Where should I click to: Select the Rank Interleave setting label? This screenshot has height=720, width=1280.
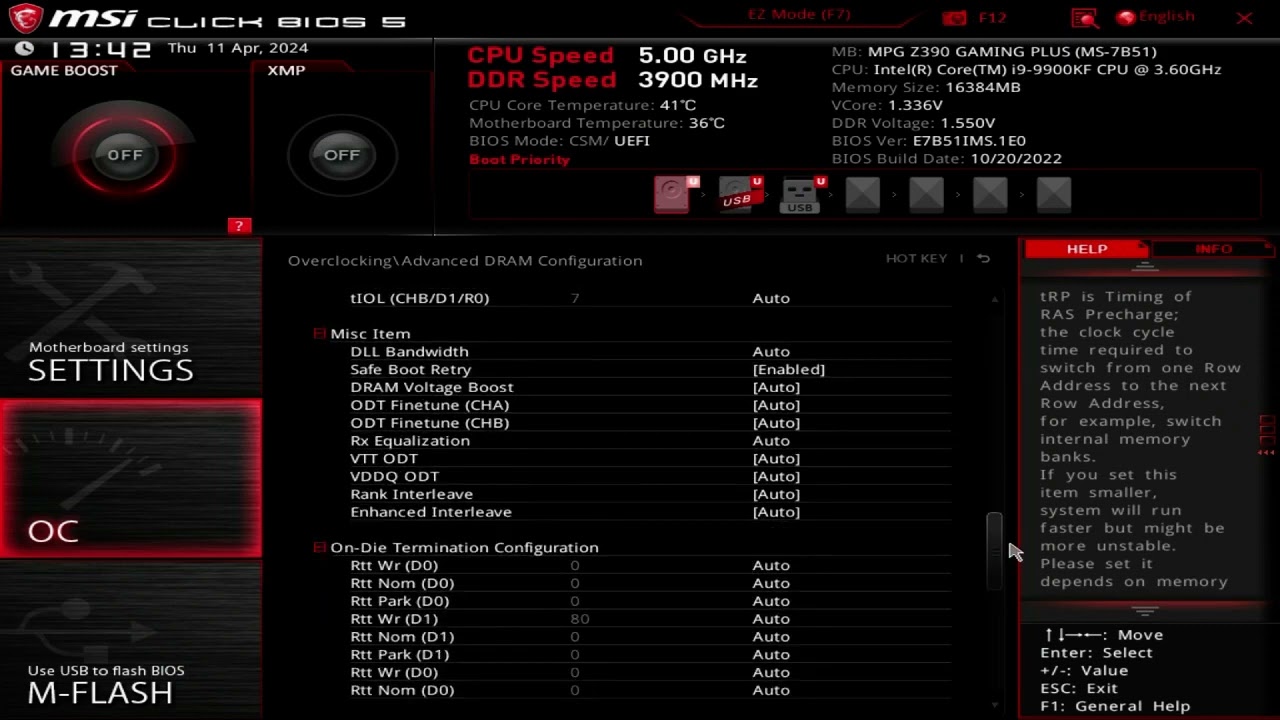point(411,494)
